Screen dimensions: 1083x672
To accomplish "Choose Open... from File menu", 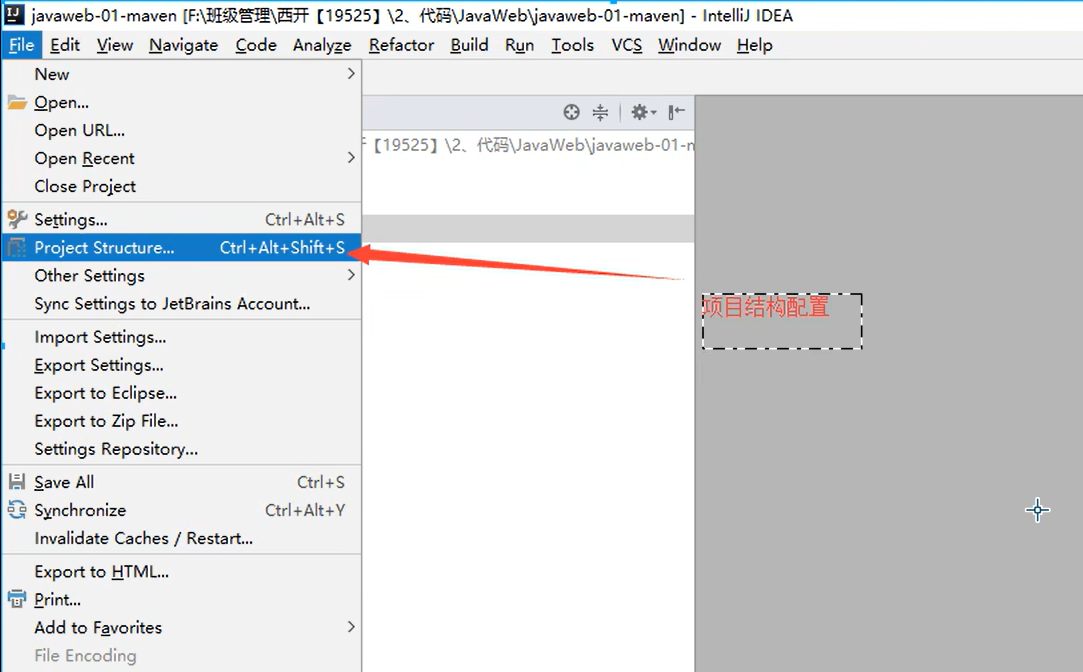I will [x=182, y=102].
